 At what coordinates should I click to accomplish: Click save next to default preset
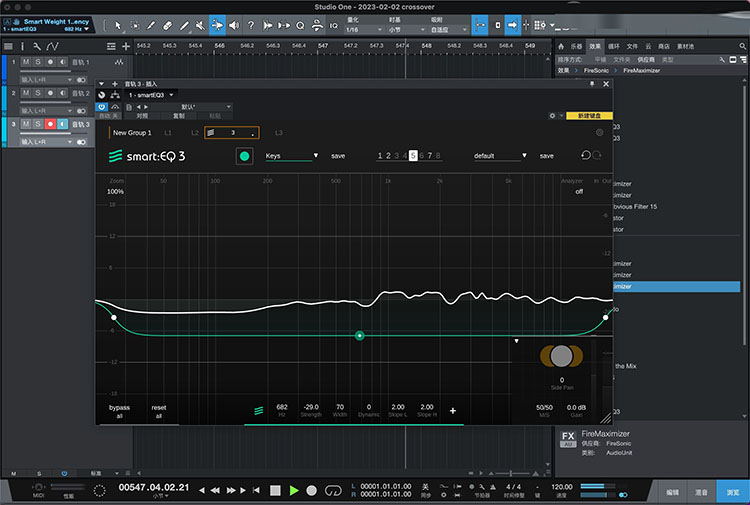pos(546,156)
